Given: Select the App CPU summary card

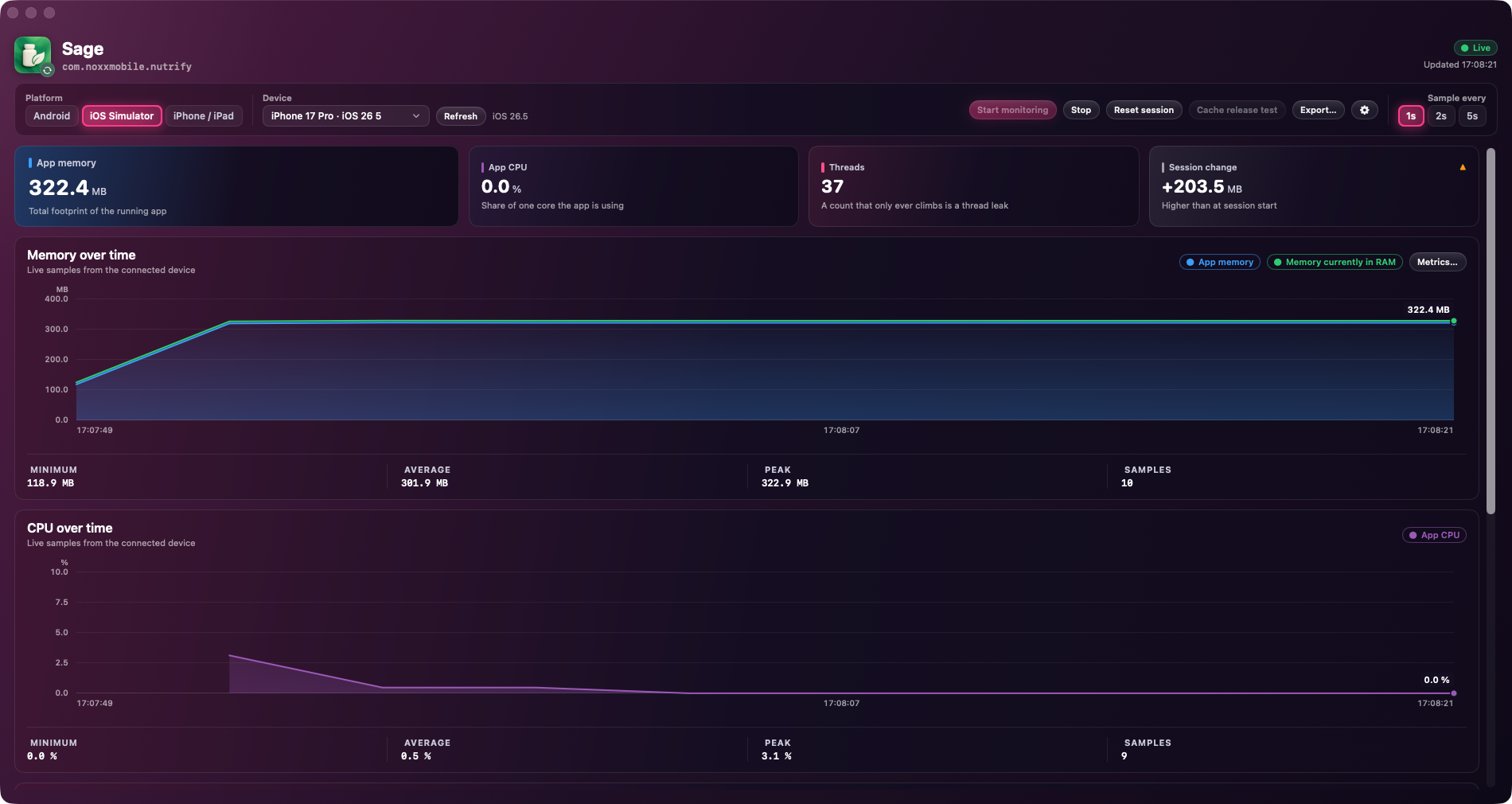Looking at the screenshot, I should [633, 186].
